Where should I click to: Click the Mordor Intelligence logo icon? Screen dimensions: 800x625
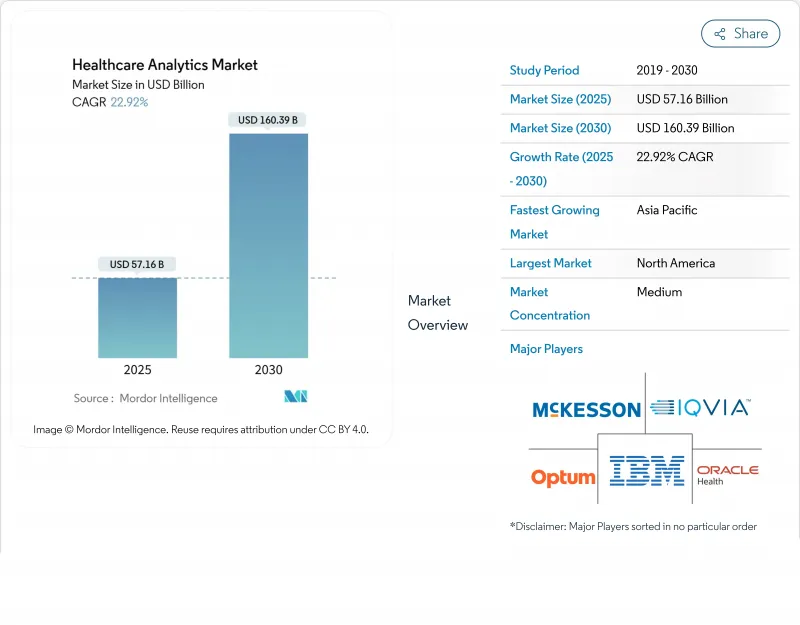point(295,397)
